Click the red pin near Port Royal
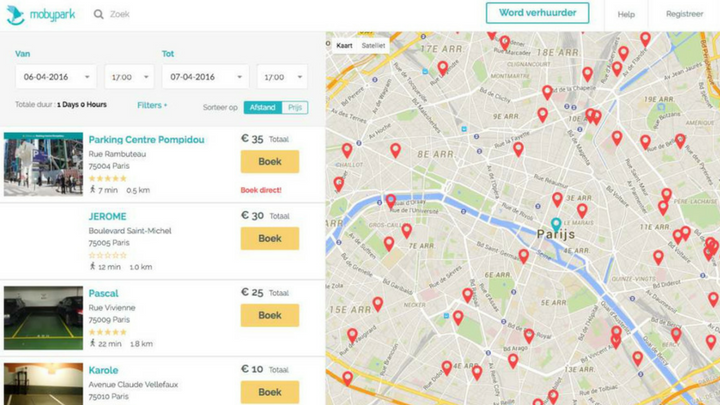Viewport: 720px width, 405px height. coord(529,336)
